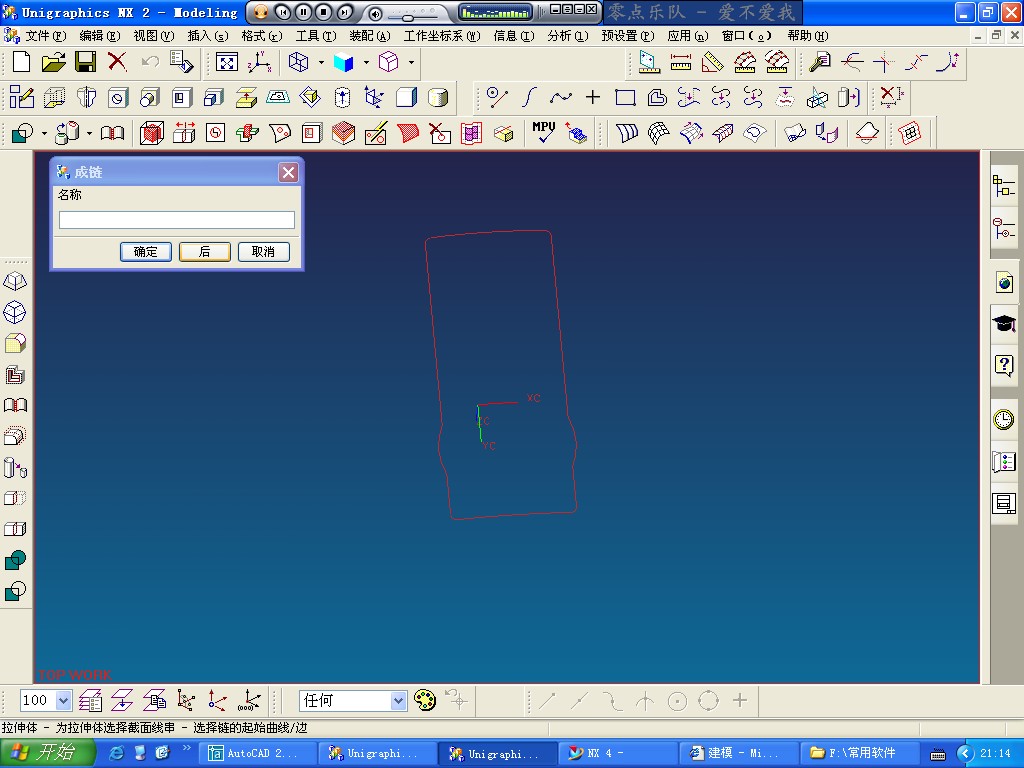The image size is (1024, 768).
Task: Click the New file icon
Action: (22, 63)
